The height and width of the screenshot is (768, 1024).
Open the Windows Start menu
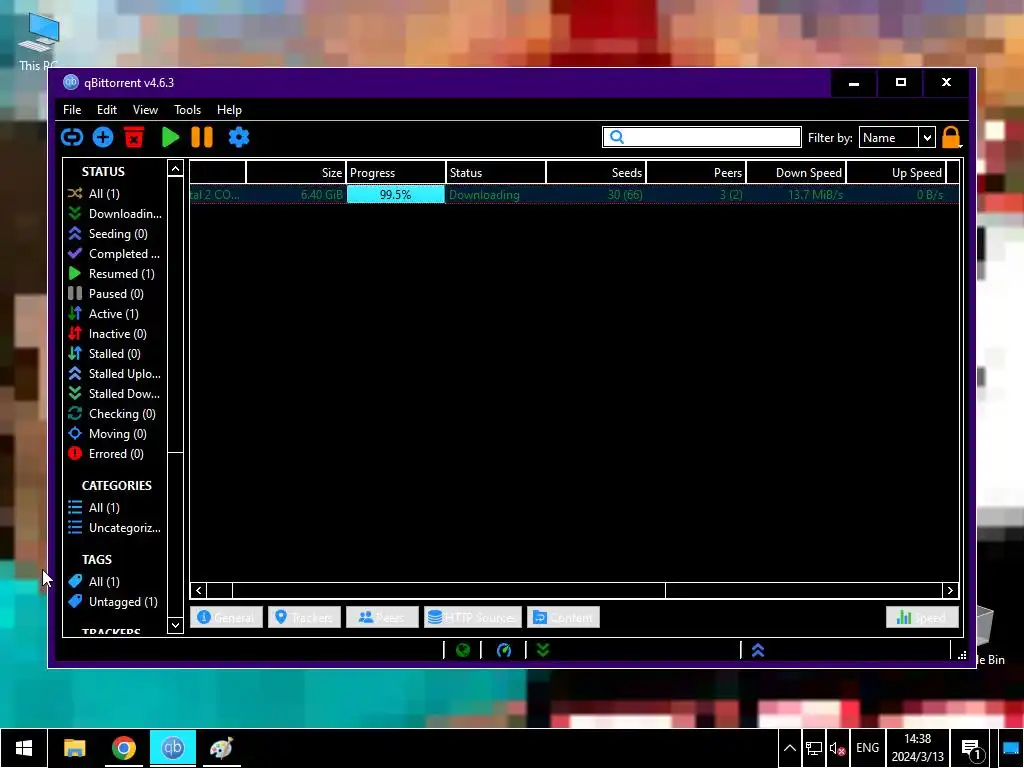24,748
